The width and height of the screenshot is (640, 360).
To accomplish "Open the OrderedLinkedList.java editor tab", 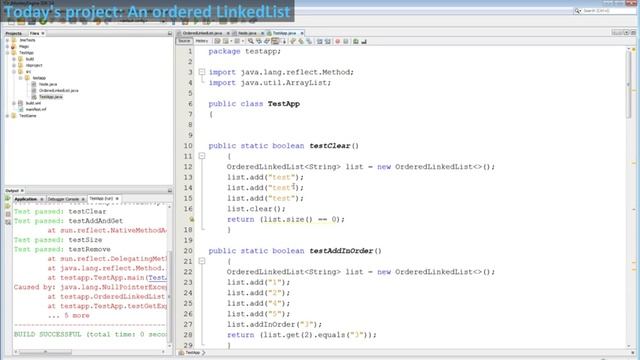I will (202, 33).
